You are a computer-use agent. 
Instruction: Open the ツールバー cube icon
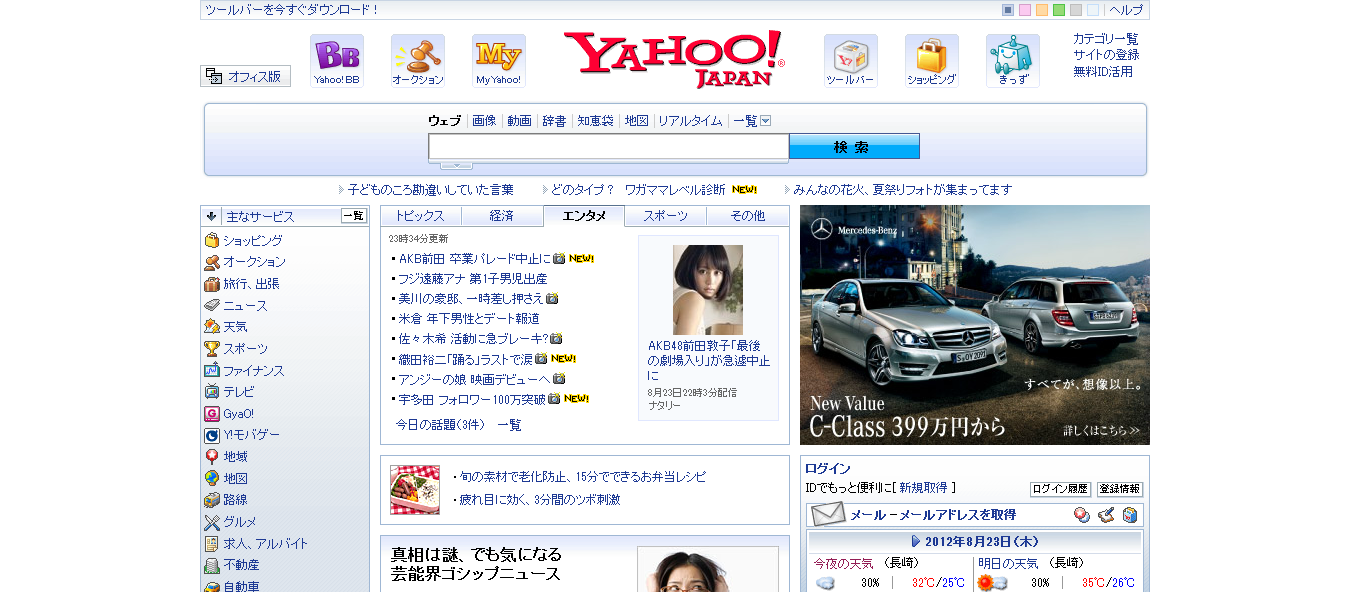851,61
